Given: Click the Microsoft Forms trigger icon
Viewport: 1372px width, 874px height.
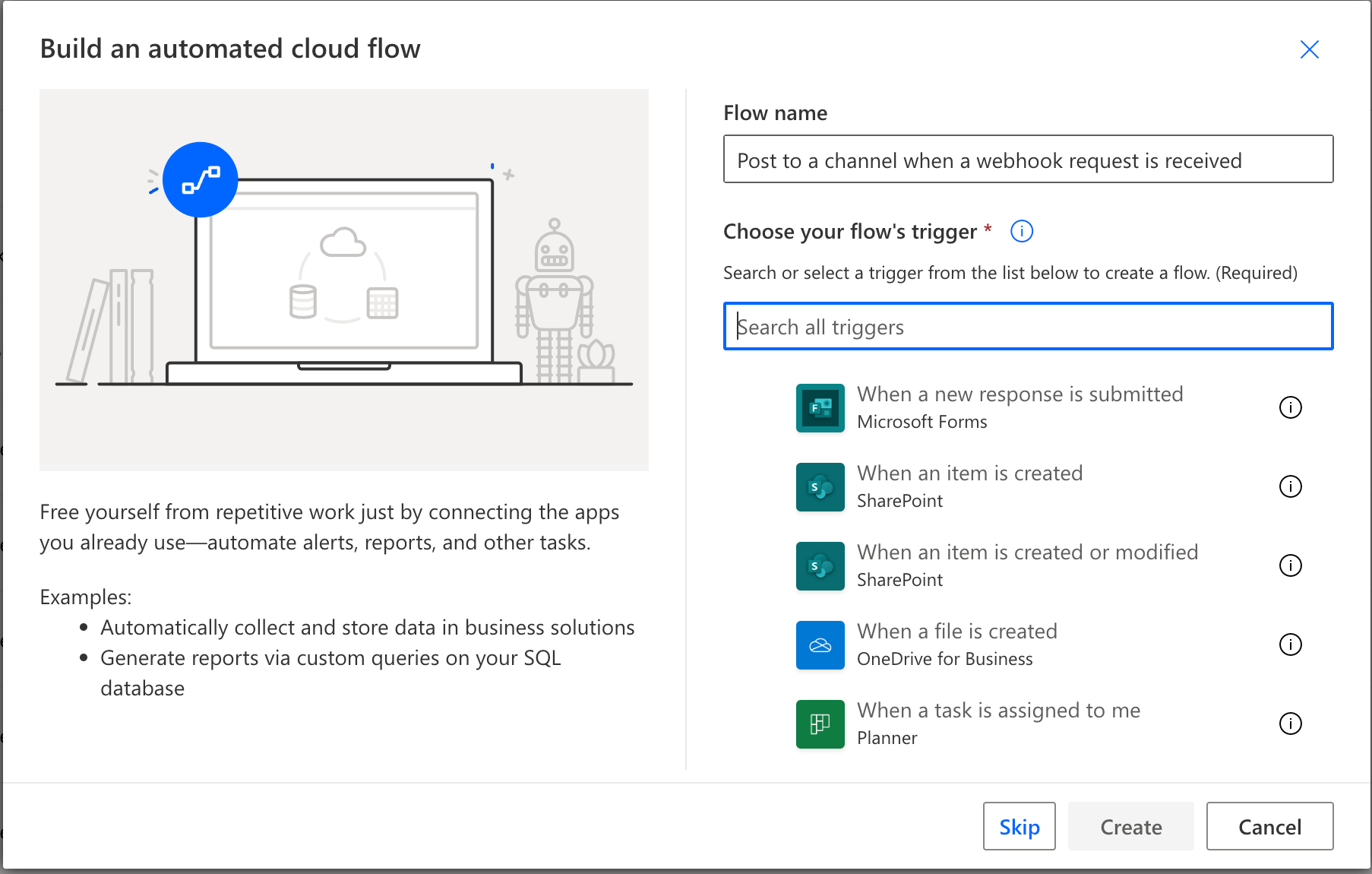Looking at the screenshot, I should (x=820, y=408).
